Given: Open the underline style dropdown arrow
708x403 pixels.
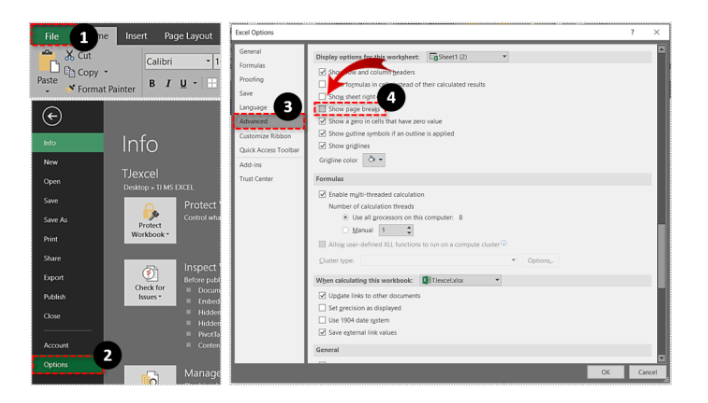Looking at the screenshot, I should point(195,83).
